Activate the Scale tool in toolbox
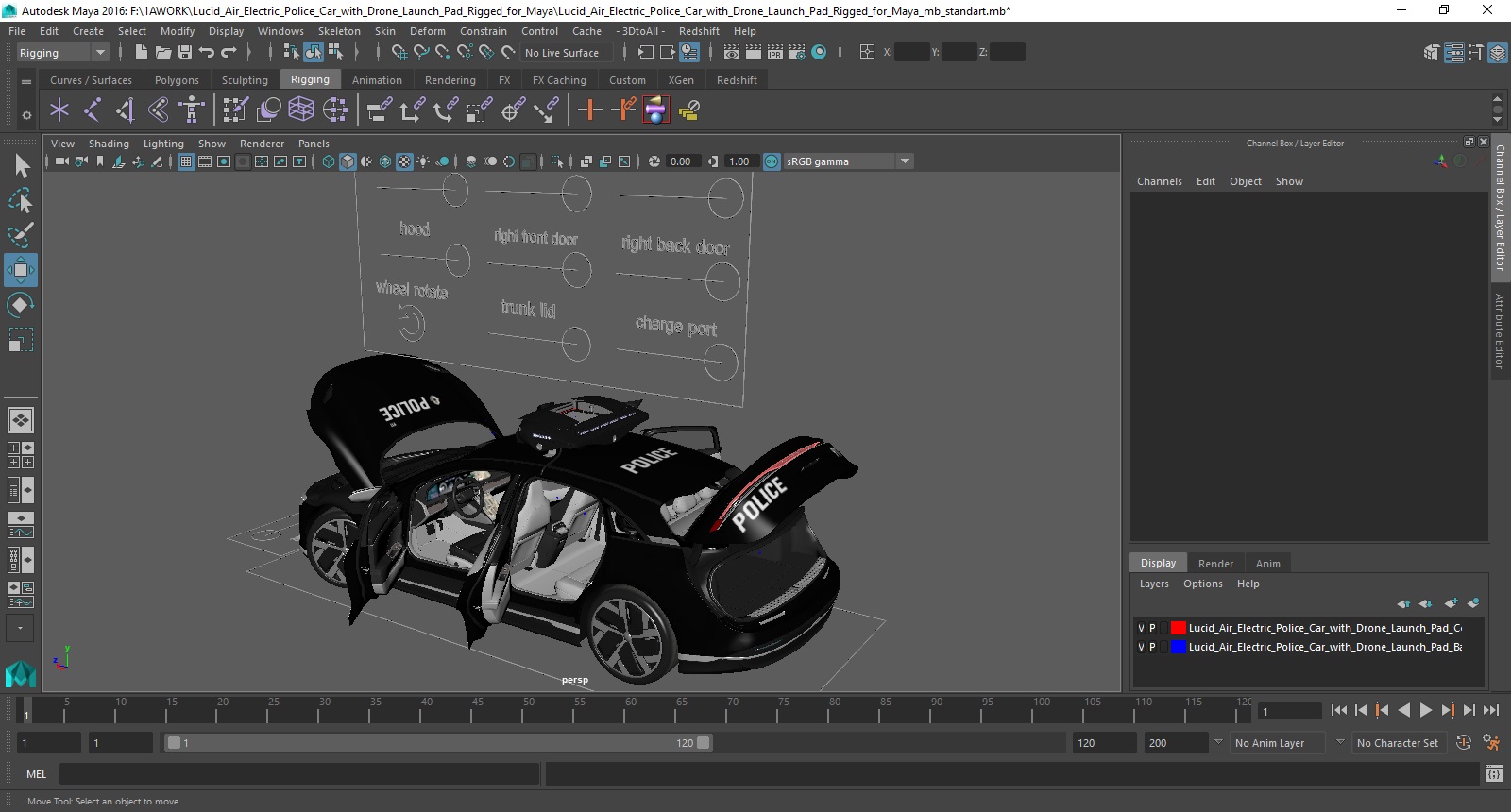The image size is (1511, 812). pos(21,340)
